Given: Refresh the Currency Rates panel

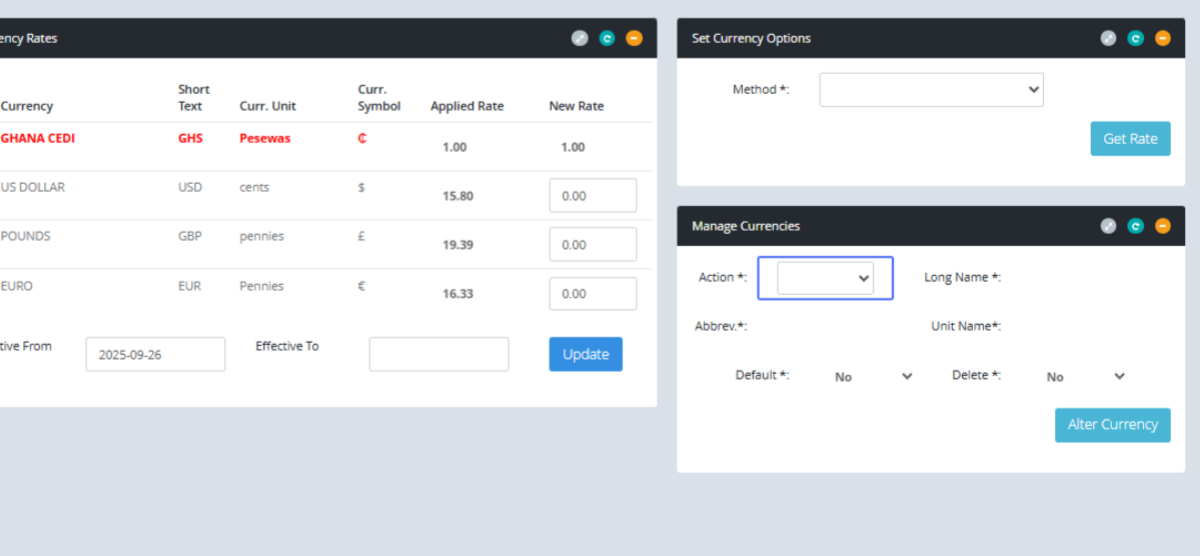Looking at the screenshot, I should pos(607,38).
